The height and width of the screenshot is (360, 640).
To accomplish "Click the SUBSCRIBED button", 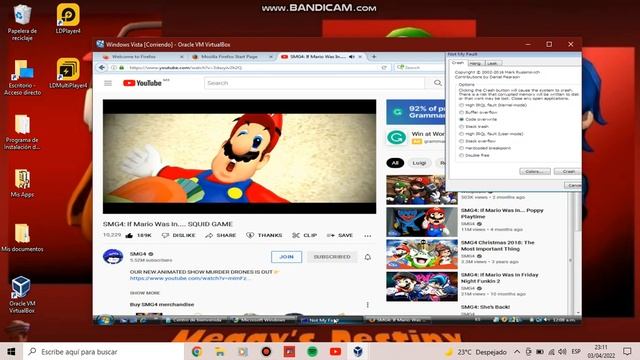I will pyautogui.click(x=332, y=257).
